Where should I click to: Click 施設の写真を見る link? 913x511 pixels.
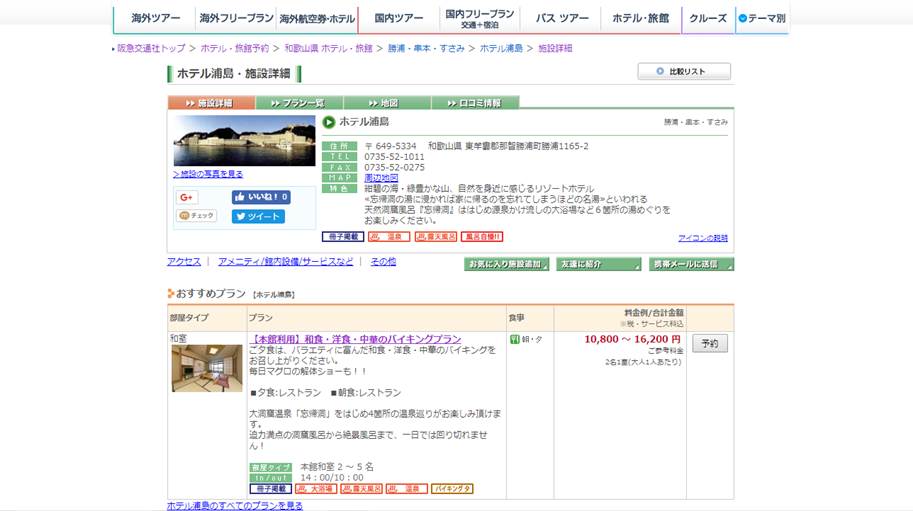pyautogui.click(x=208, y=174)
